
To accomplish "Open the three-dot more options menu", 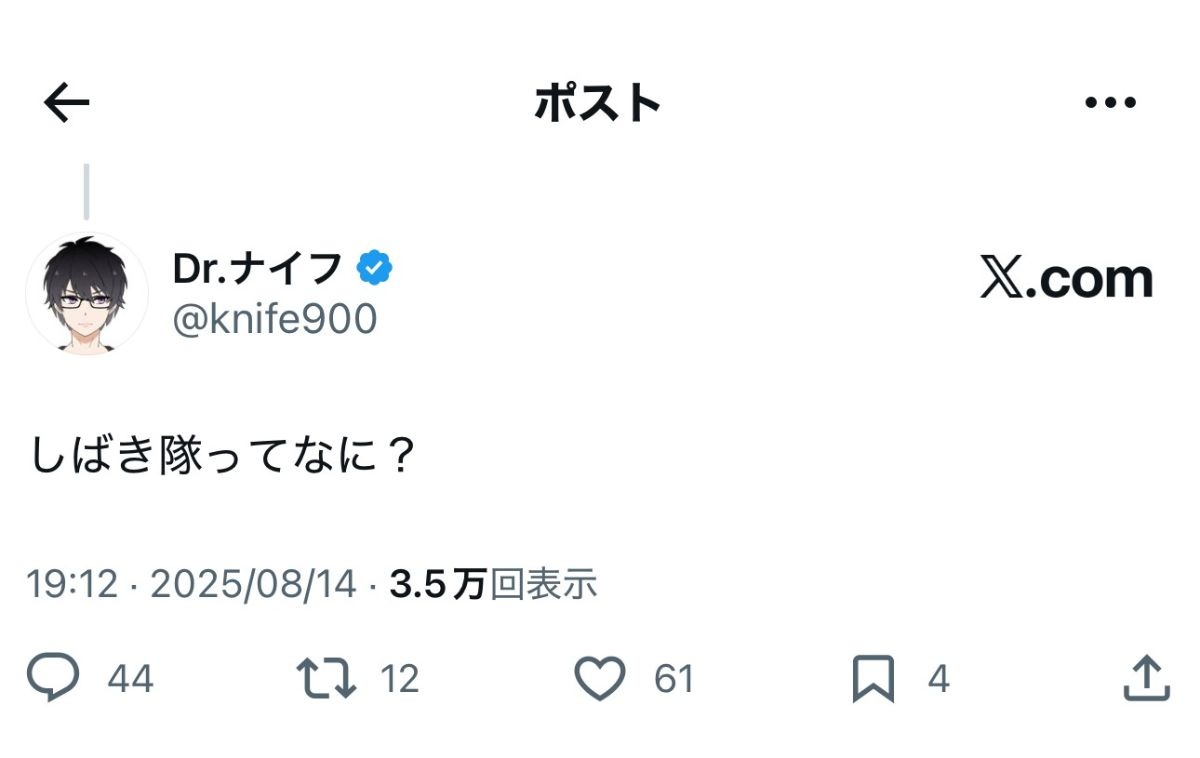I will coord(1110,102).
